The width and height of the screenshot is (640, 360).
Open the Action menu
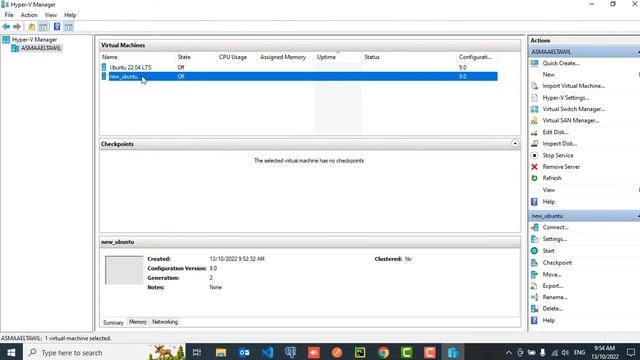29,15
